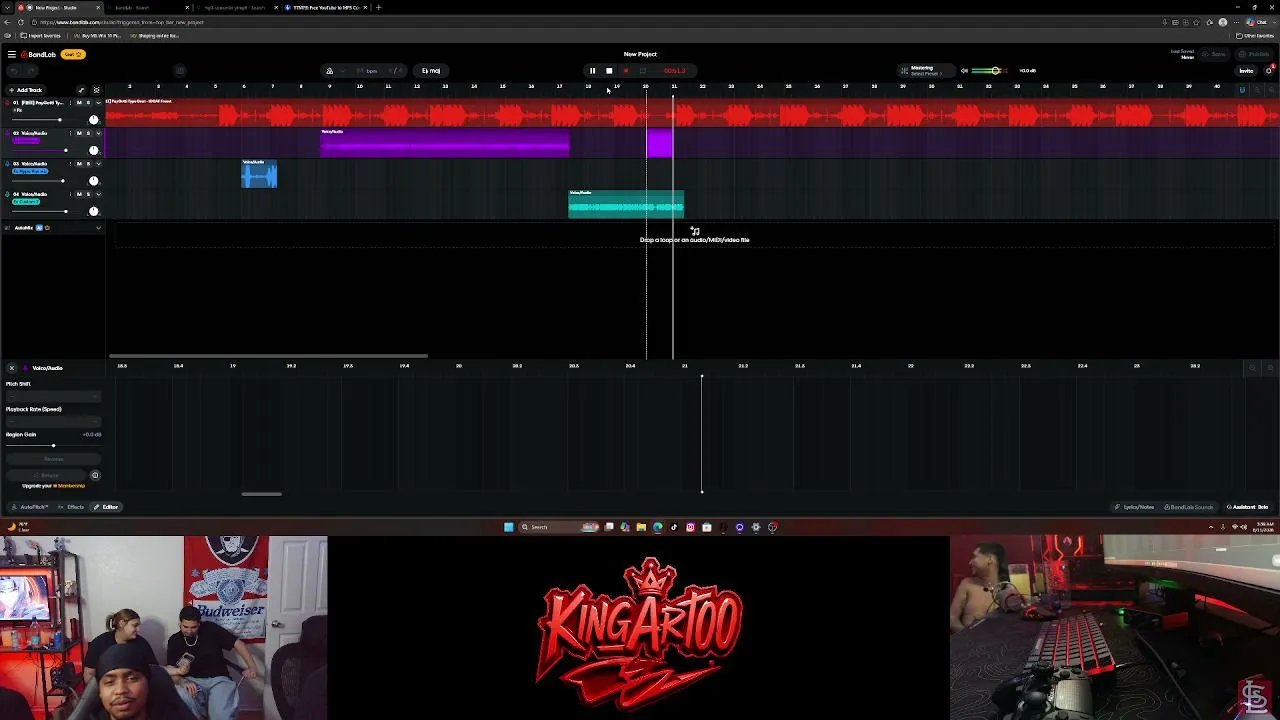
Task: Select the blue audio clip on track 03
Action: point(259,174)
